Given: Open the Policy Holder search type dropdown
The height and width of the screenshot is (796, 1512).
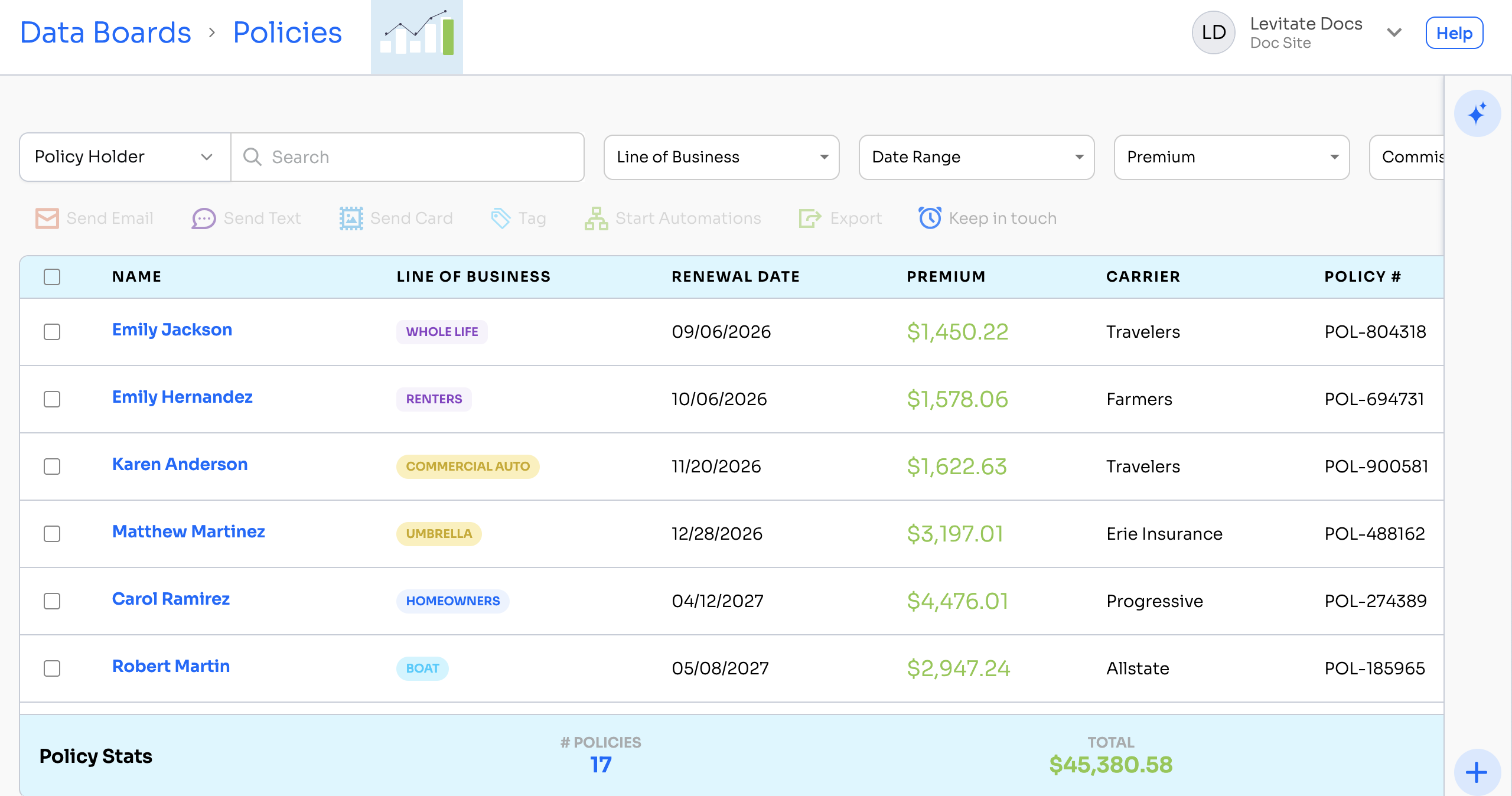Looking at the screenshot, I should click(125, 157).
